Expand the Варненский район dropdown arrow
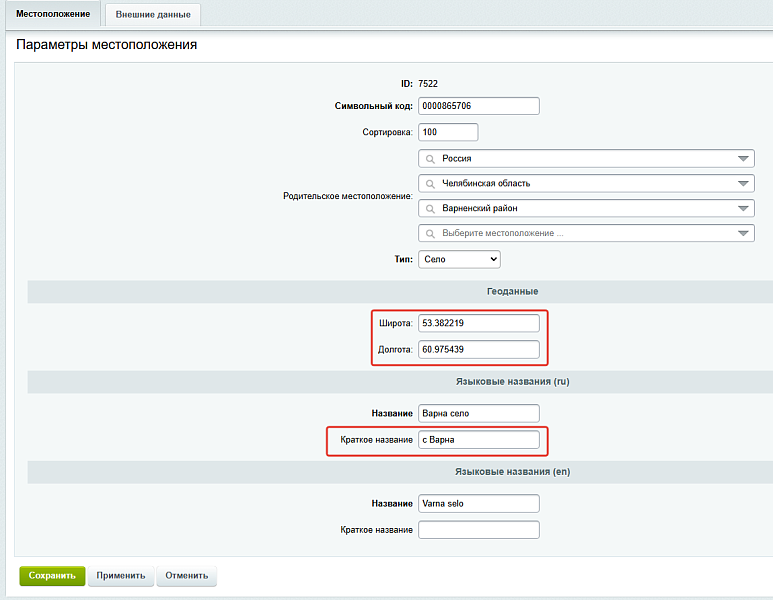This screenshot has width=773, height=600. (x=742, y=208)
